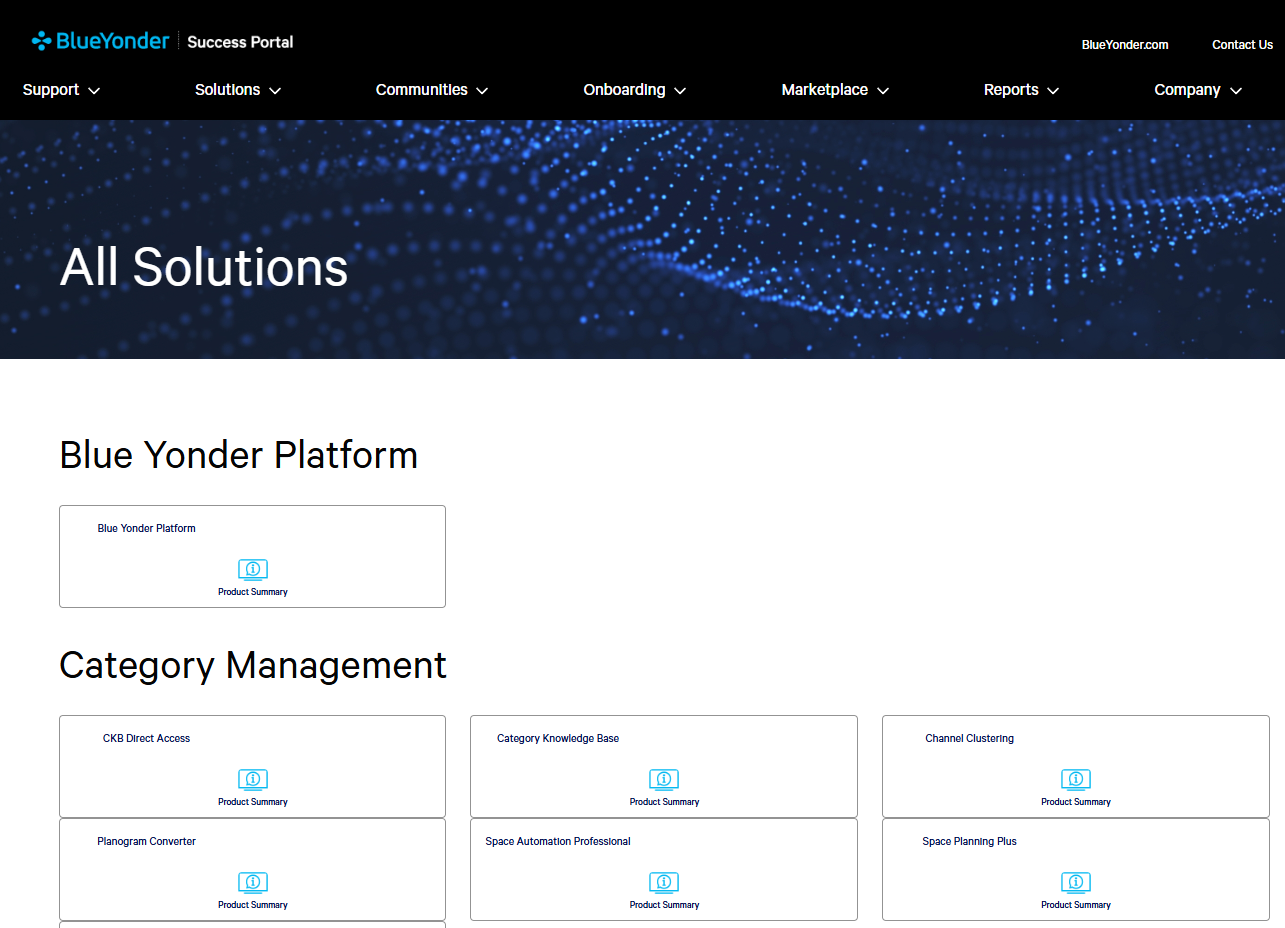Click the Blue Yonder logo
The height and width of the screenshot is (928, 1285).
(x=99, y=40)
